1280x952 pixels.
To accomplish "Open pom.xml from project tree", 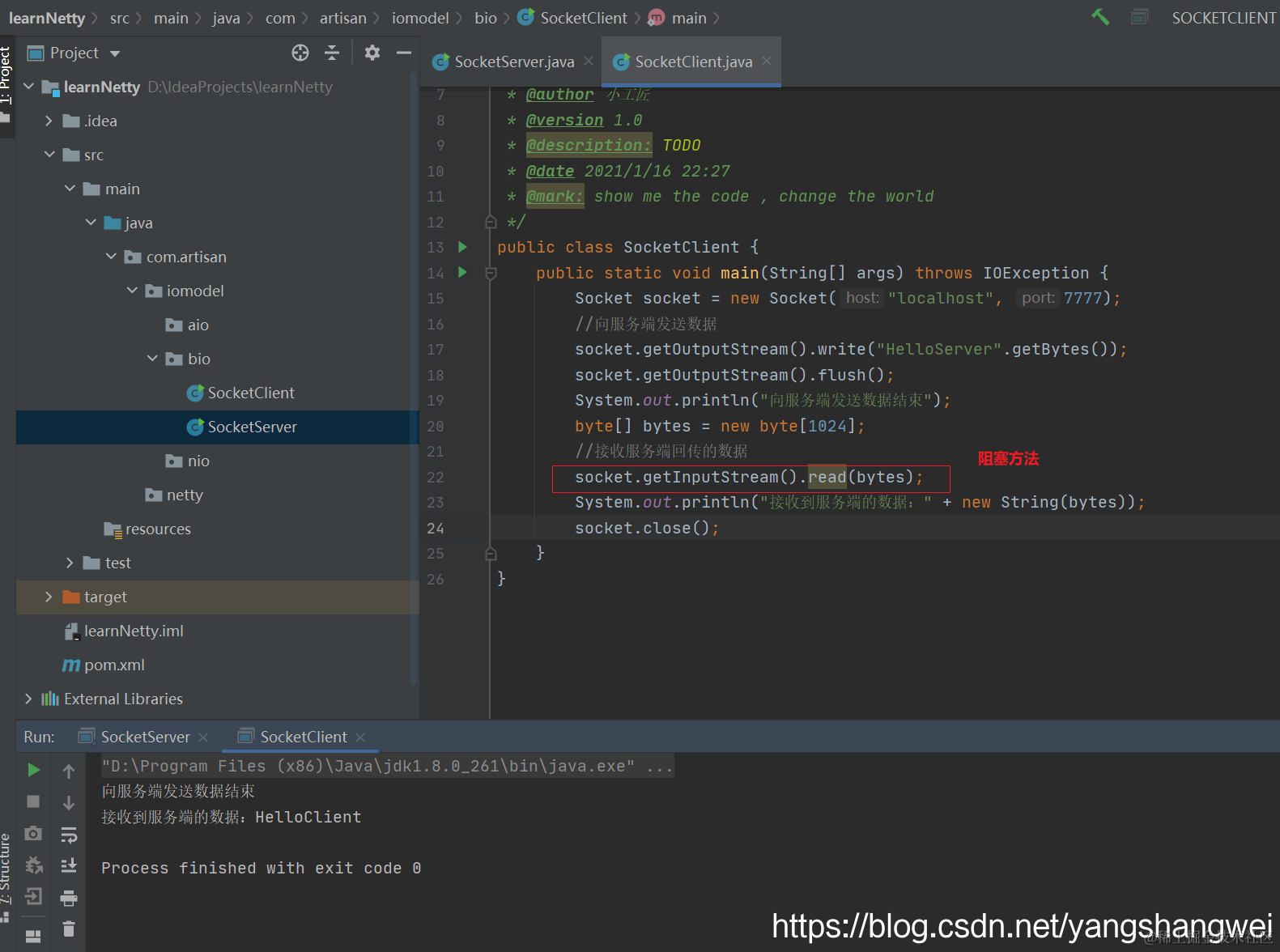I will tap(104, 665).
